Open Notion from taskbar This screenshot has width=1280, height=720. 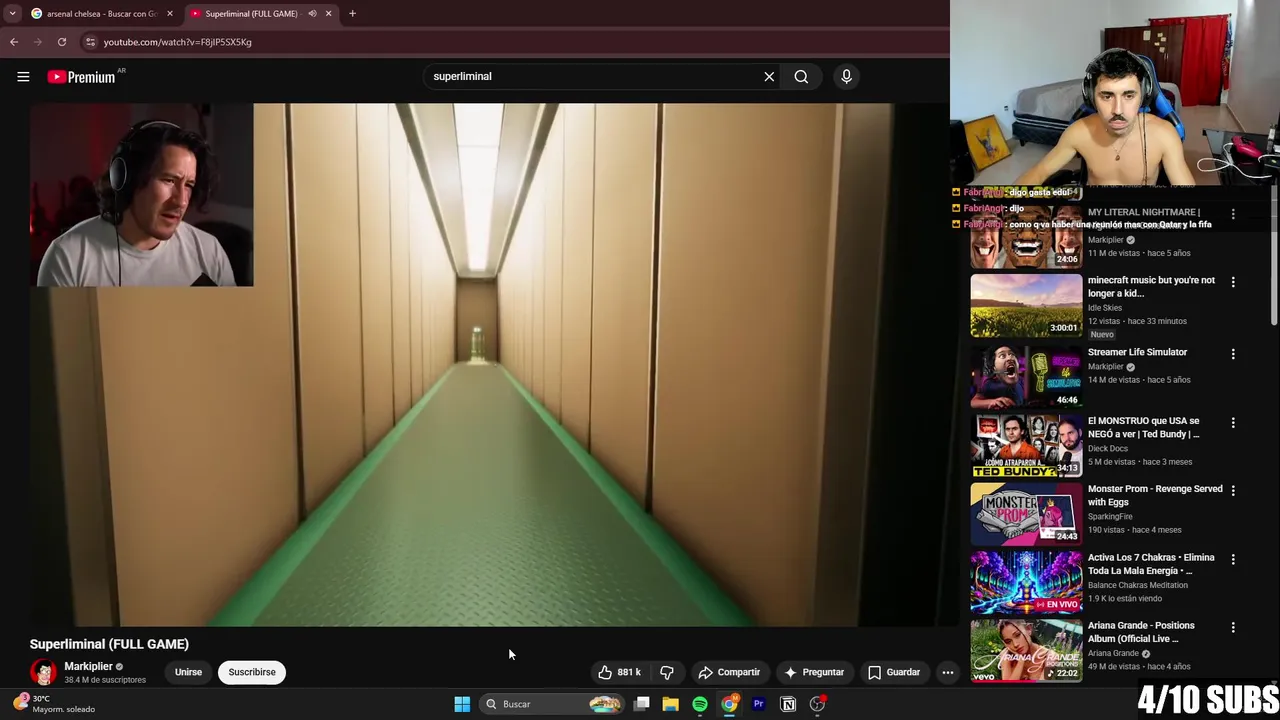click(788, 704)
